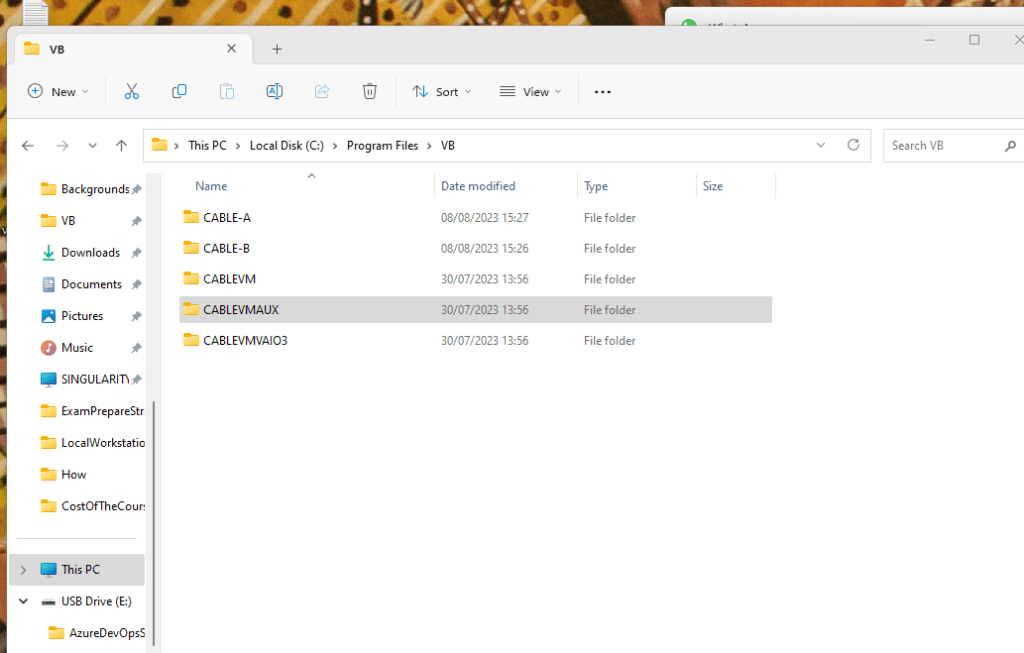Open Music in sidebar
The height and width of the screenshot is (653, 1024).
point(67,348)
